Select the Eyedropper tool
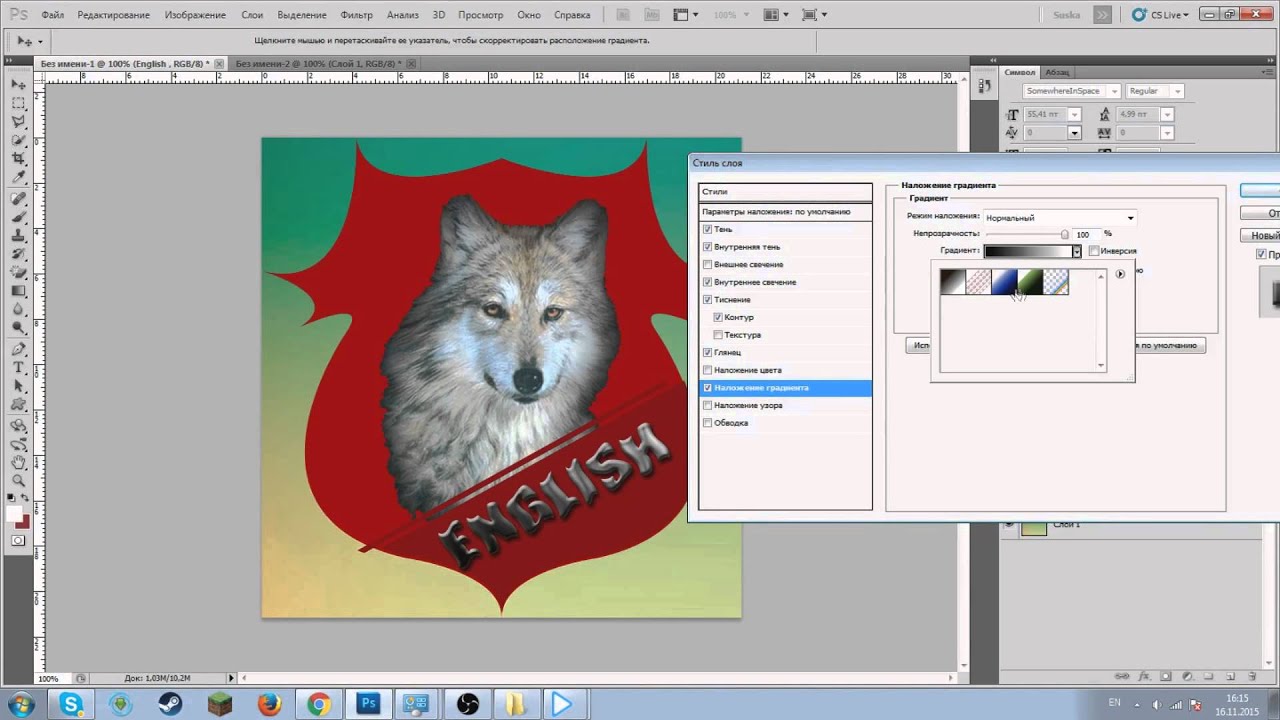Viewport: 1280px width, 720px height. click(x=19, y=177)
